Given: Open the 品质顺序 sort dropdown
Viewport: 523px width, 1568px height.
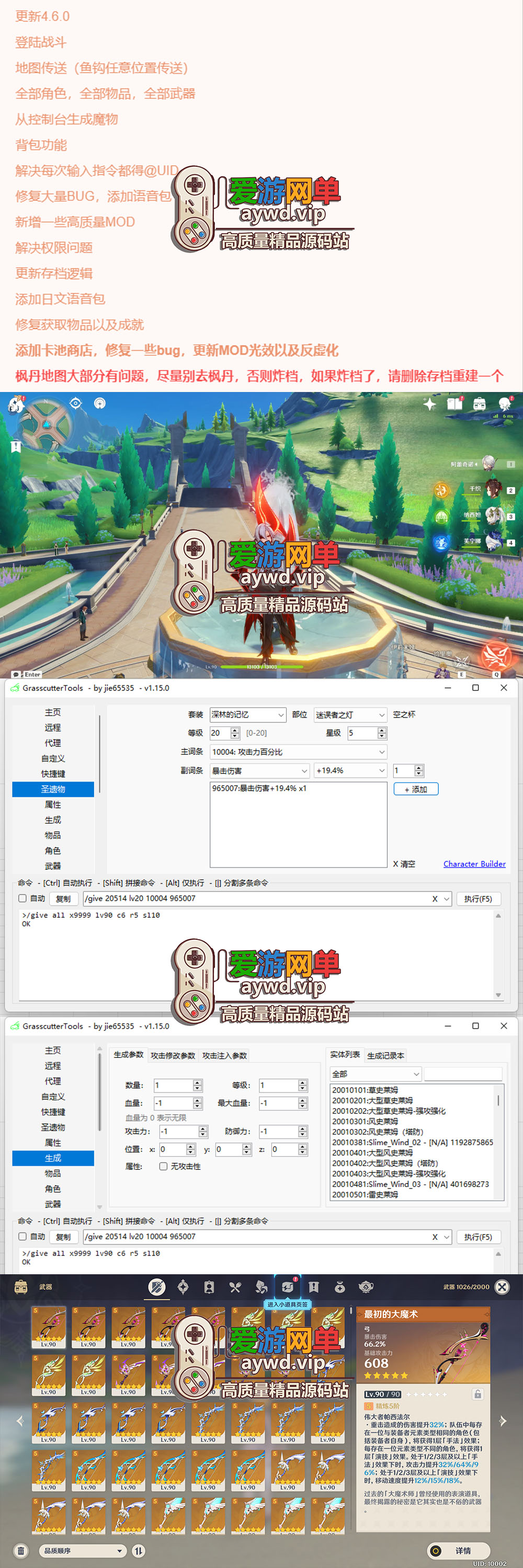Looking at the screenshot, I should click(x=83, y=1551).
